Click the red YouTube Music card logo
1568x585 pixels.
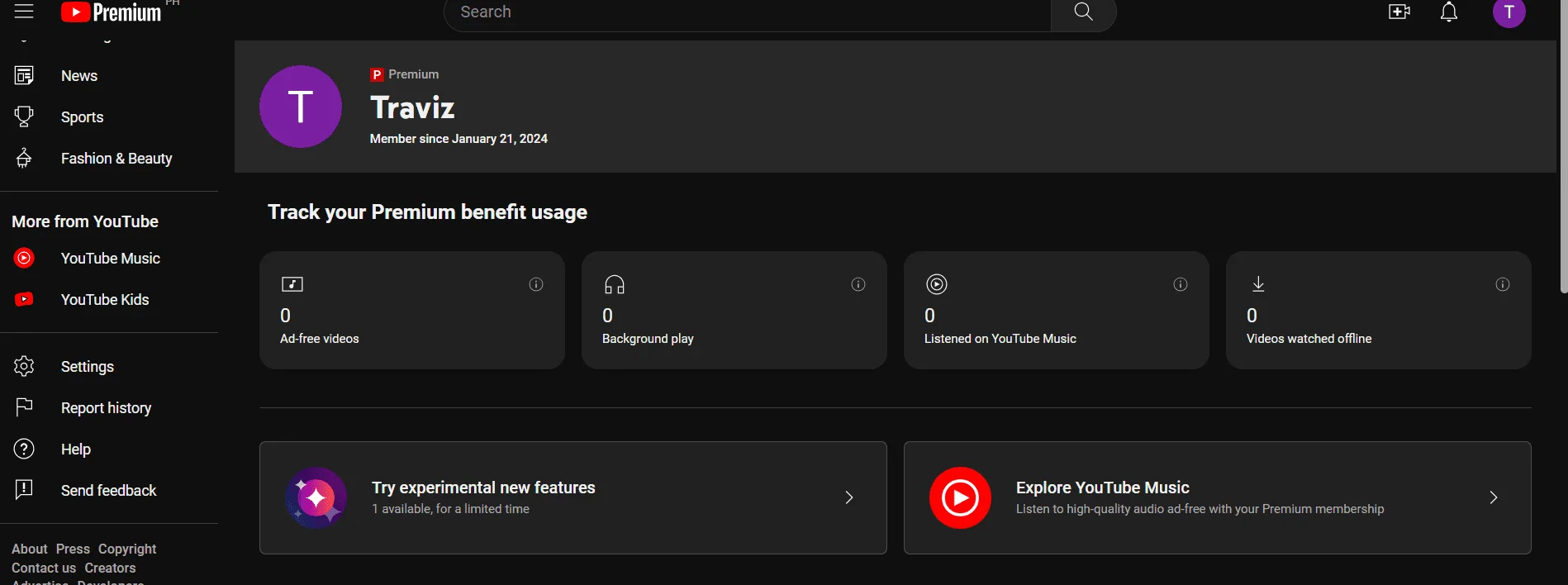point(960,497)
